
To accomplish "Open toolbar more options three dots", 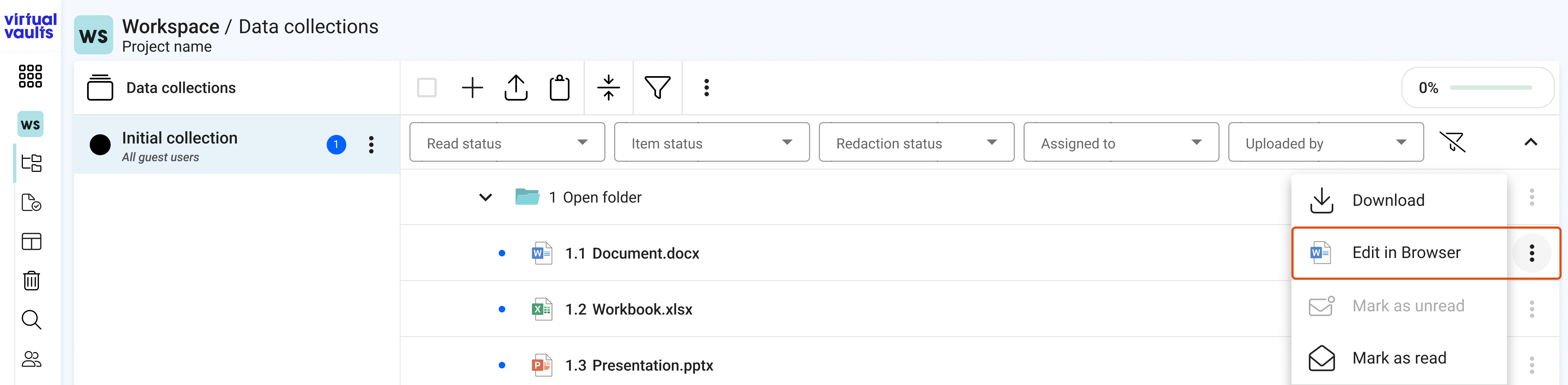I will point(707,88).
